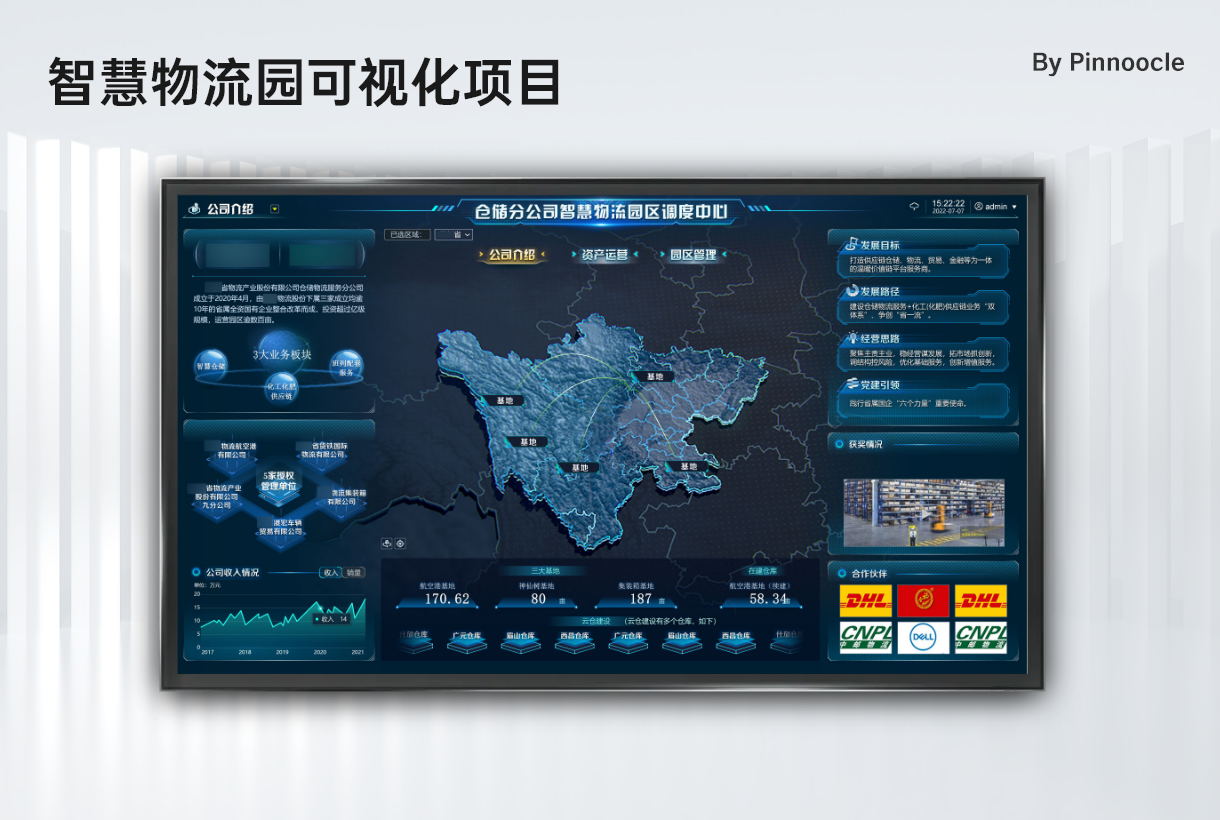Click the company logo icon beside 公司介绍
Viewport: 1220px width, 820px height.
click(x=194, y=210)
